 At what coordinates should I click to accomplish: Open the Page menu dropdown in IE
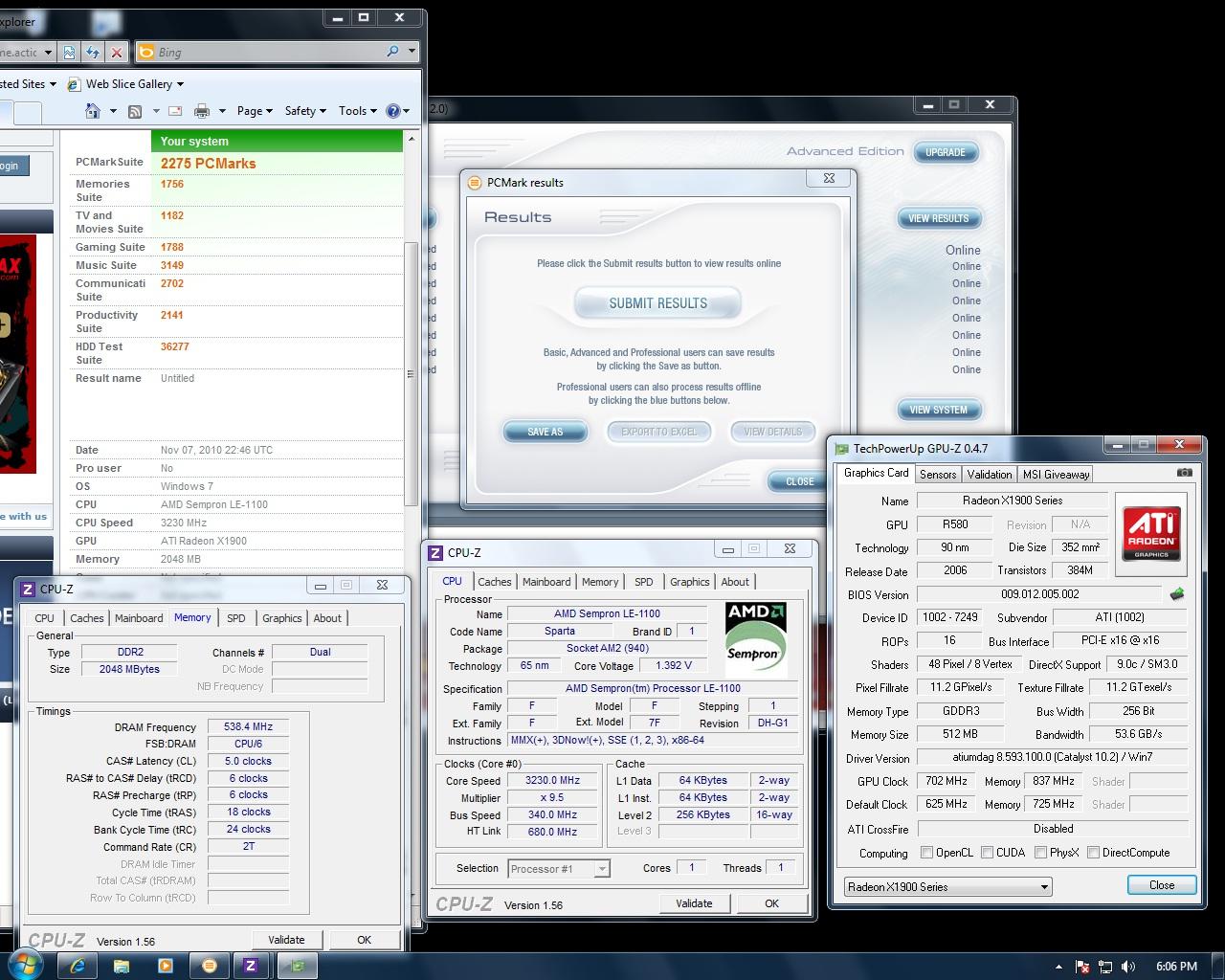click(255, 111)
